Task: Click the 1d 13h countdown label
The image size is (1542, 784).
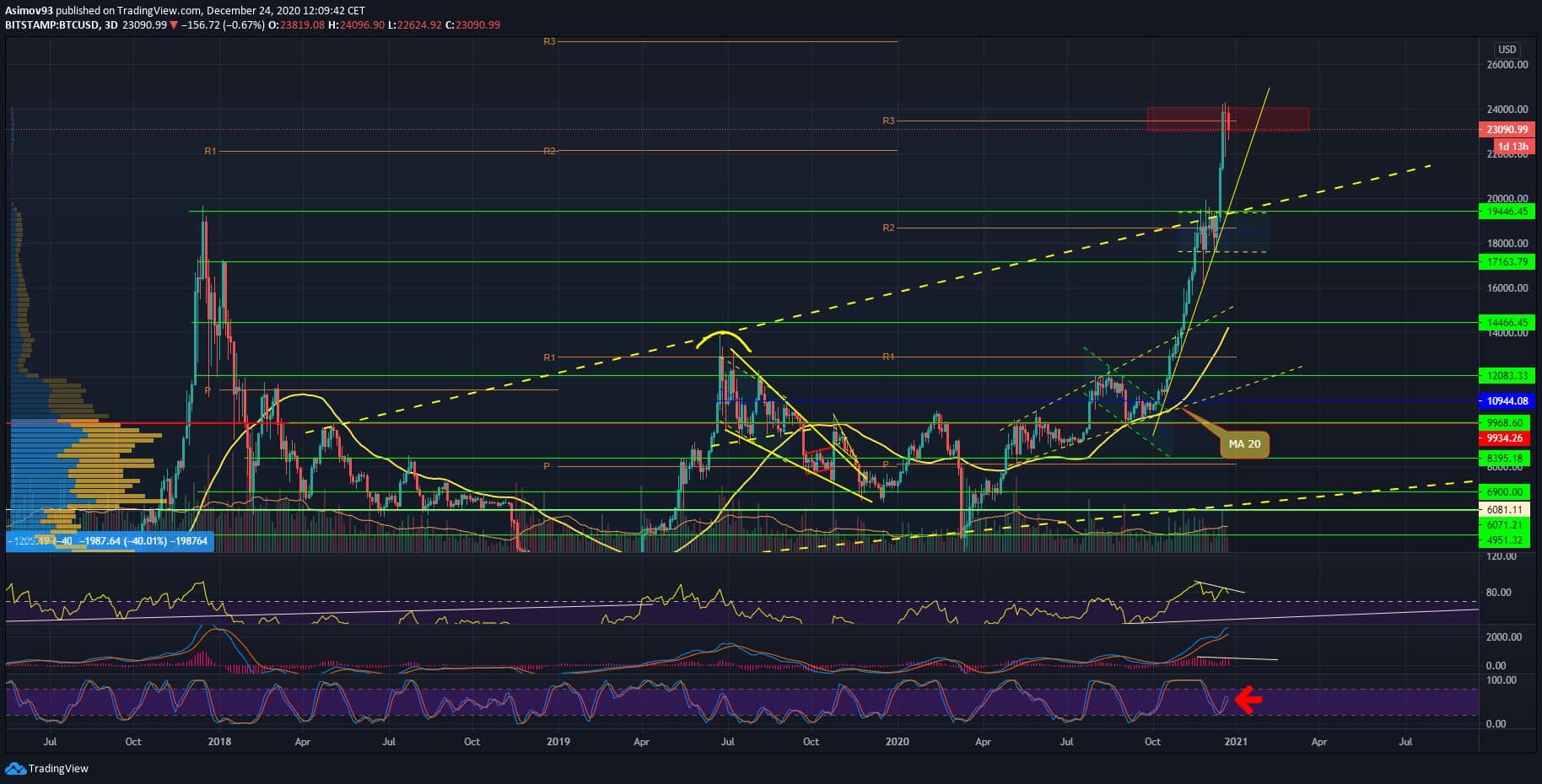Action: tap(1512, 146)
